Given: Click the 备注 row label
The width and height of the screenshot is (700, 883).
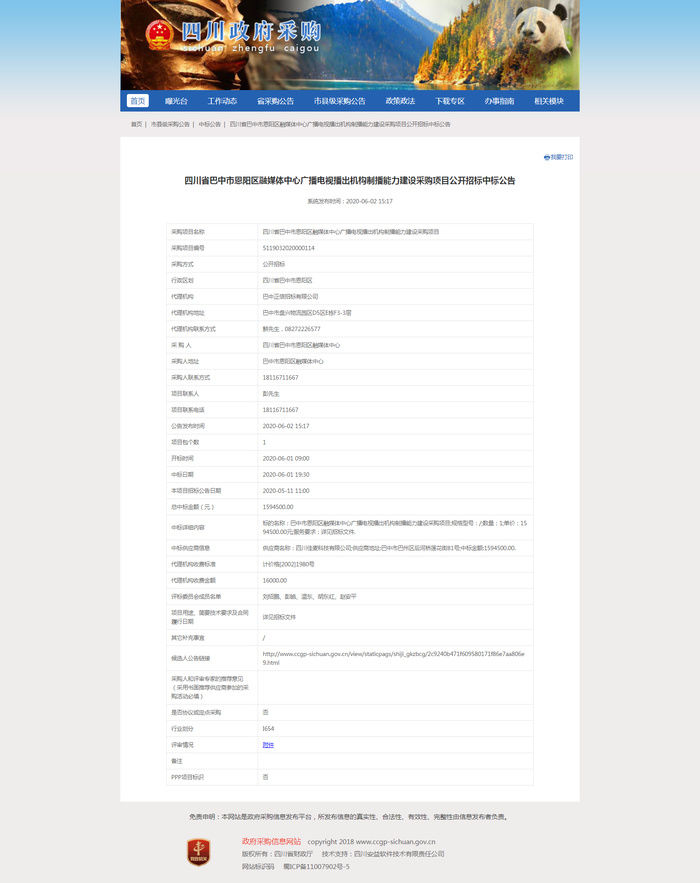Looking at the screenshot, I should 177,761.
